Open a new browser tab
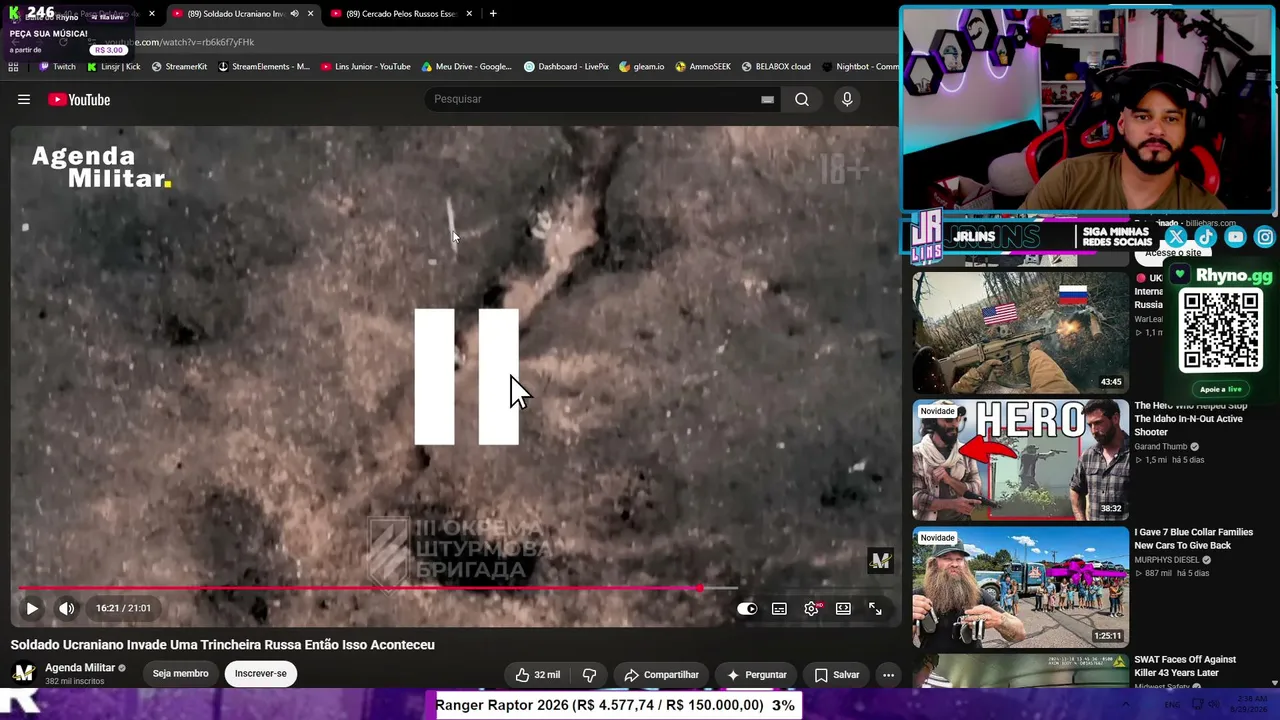Screen dimensions: 1280x720 492,14
